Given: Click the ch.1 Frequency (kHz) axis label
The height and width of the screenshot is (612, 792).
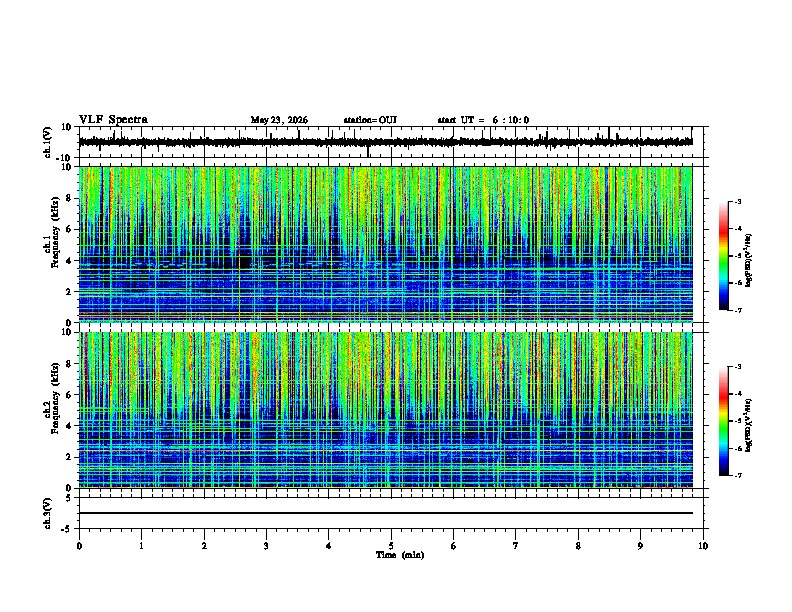Looking at the screenshot, I should click(x=52, y=244).
